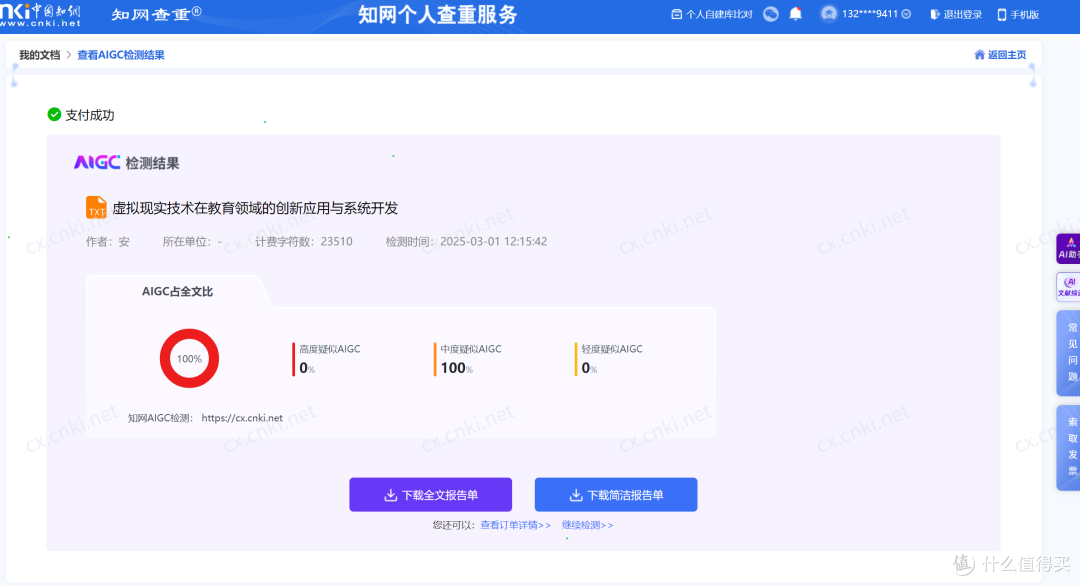
Task: Click the 作者：安 author text
Action: coord(107,242)
